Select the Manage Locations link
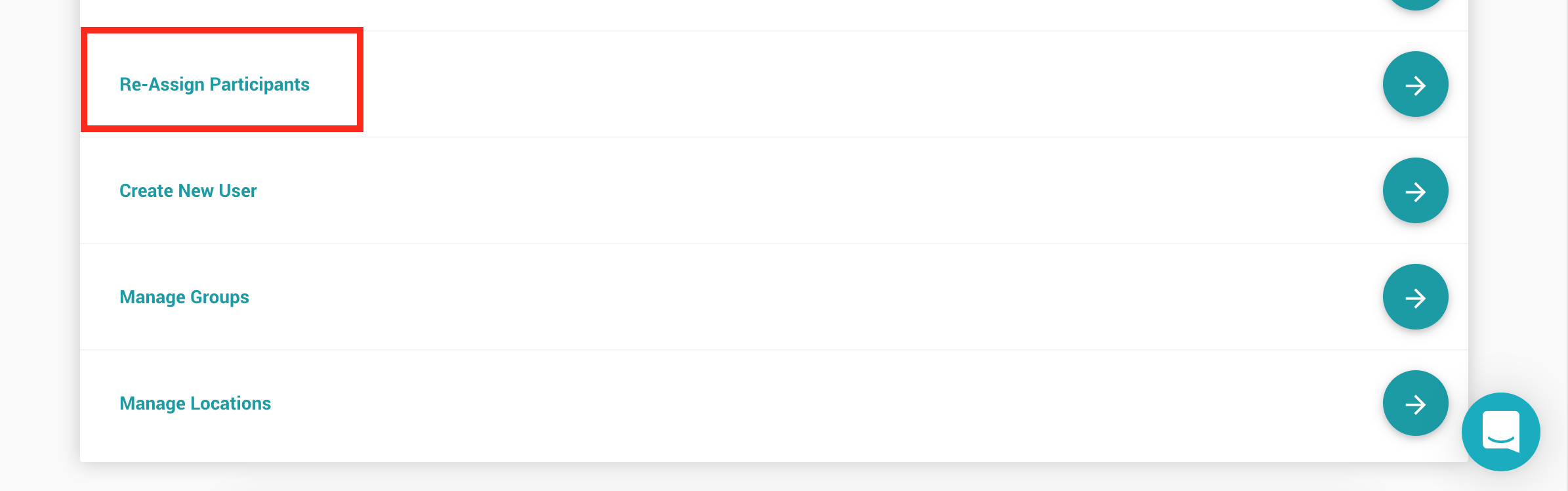 195,404
